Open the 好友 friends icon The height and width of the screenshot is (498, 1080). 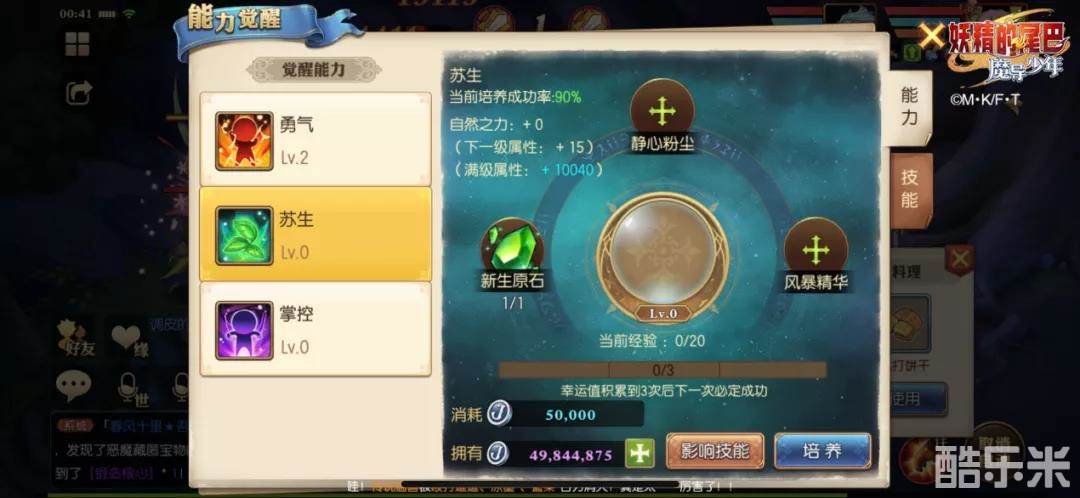(x=79, y=338)
